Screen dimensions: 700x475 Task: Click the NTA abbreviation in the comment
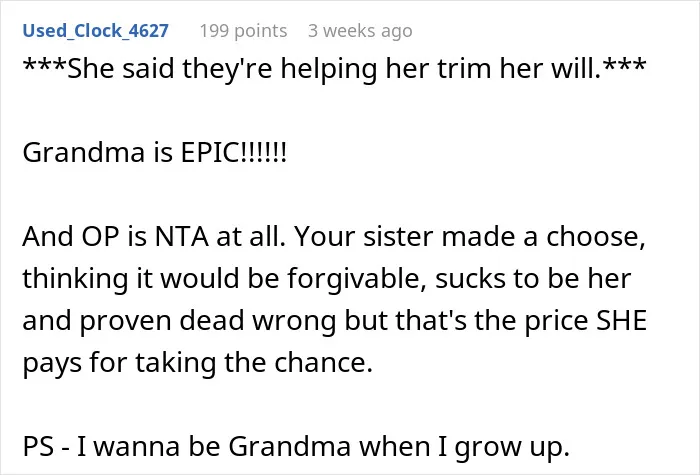click(x=181, y=237)
